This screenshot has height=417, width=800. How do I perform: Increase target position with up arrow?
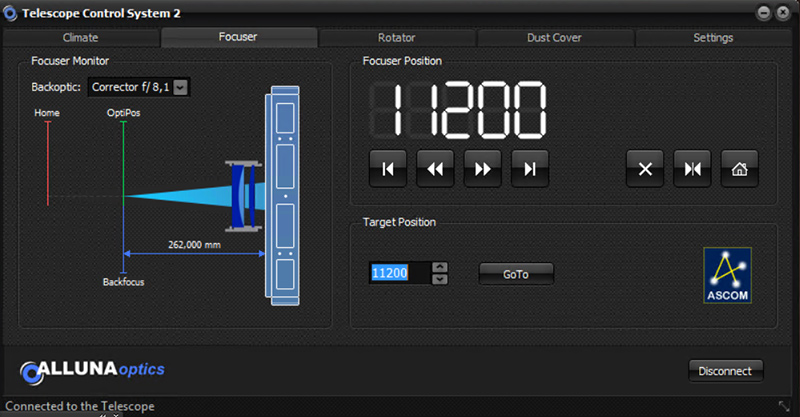440,267
